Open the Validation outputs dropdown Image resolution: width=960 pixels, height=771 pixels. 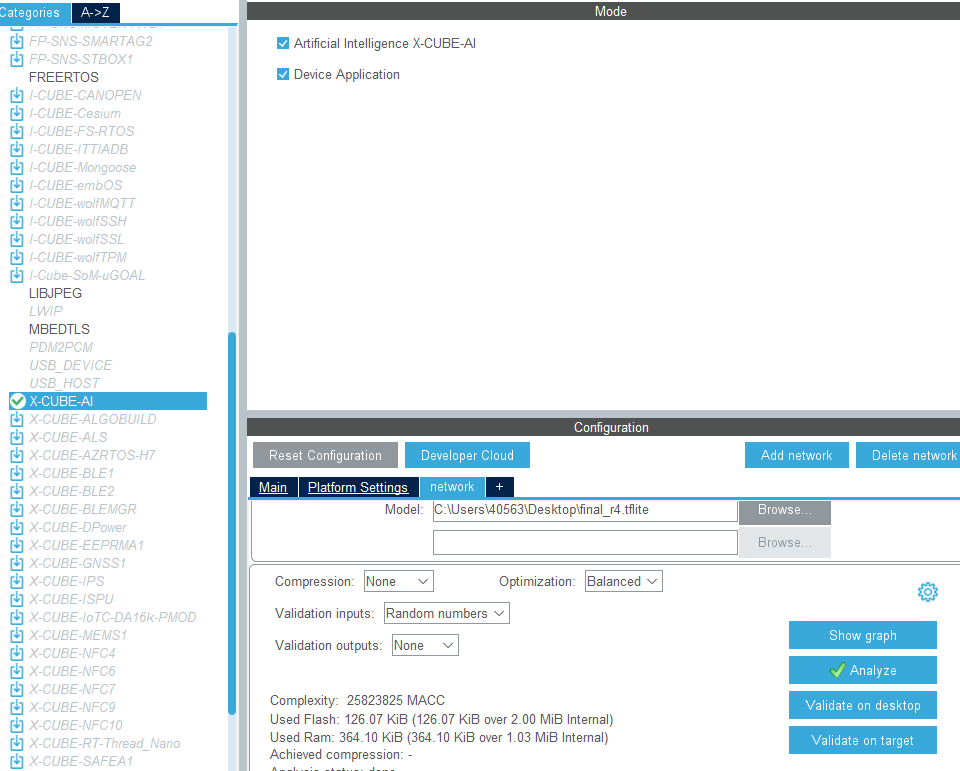pyautogui.click(x=425, y=645)
